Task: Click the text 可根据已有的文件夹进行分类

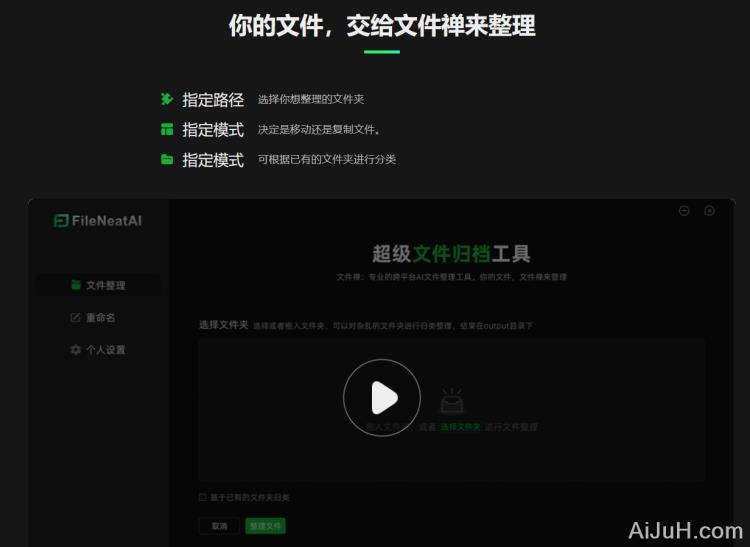Action: pos(327,159)
